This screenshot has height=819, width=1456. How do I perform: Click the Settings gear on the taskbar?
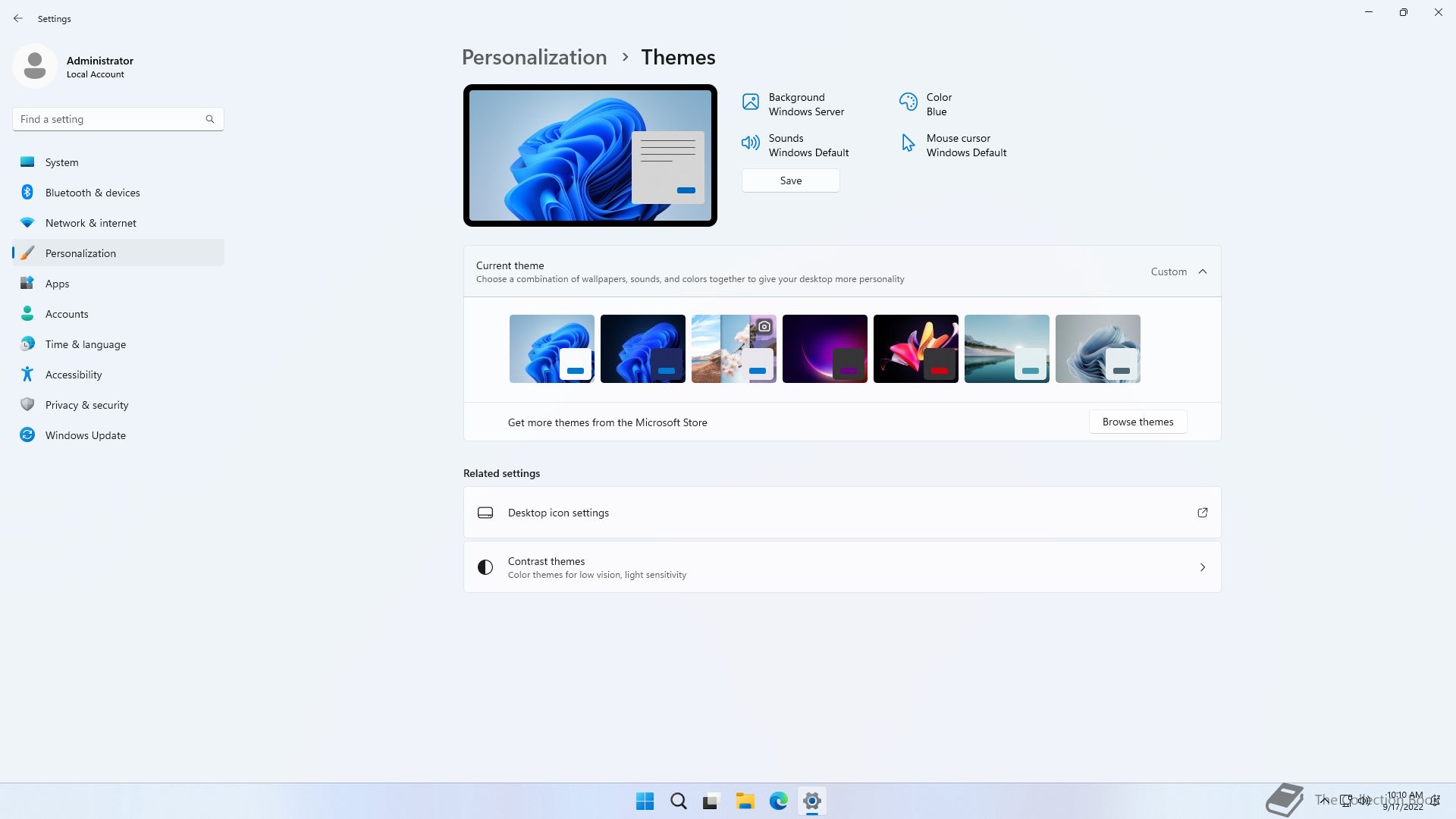[x=811, y=801]
